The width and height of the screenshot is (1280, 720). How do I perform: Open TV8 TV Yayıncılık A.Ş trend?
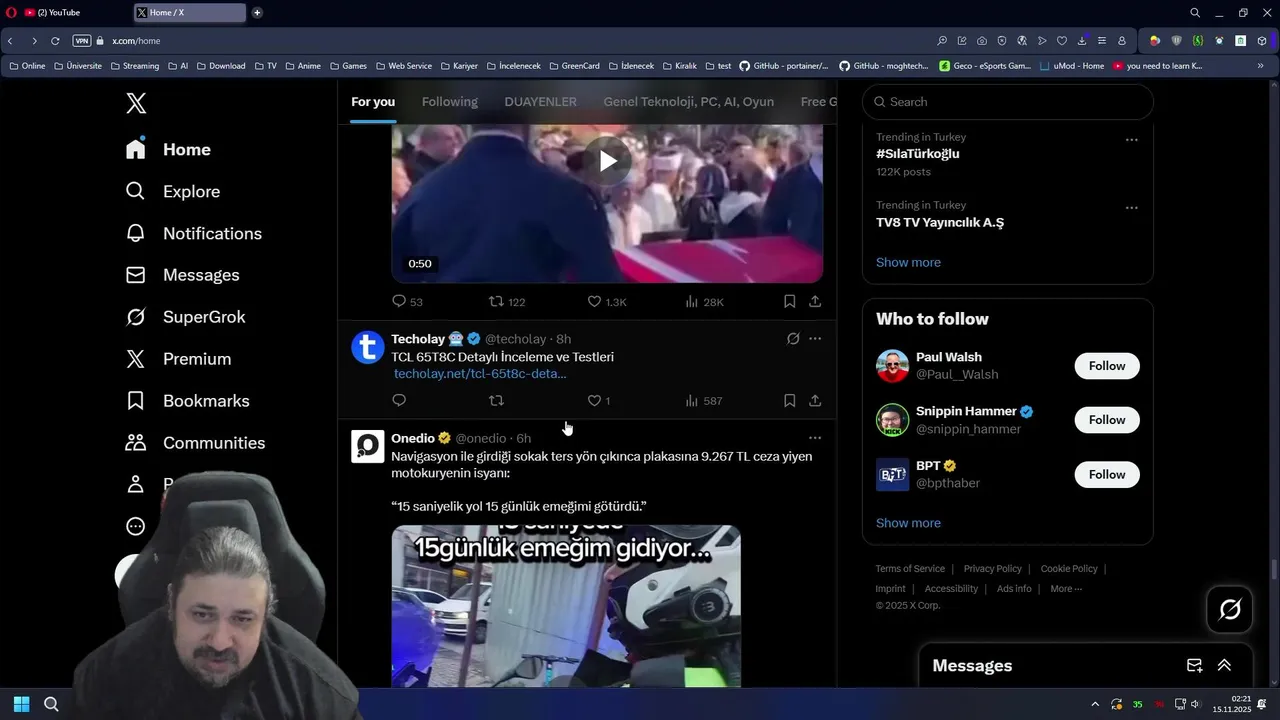click(x=940, y=222)
